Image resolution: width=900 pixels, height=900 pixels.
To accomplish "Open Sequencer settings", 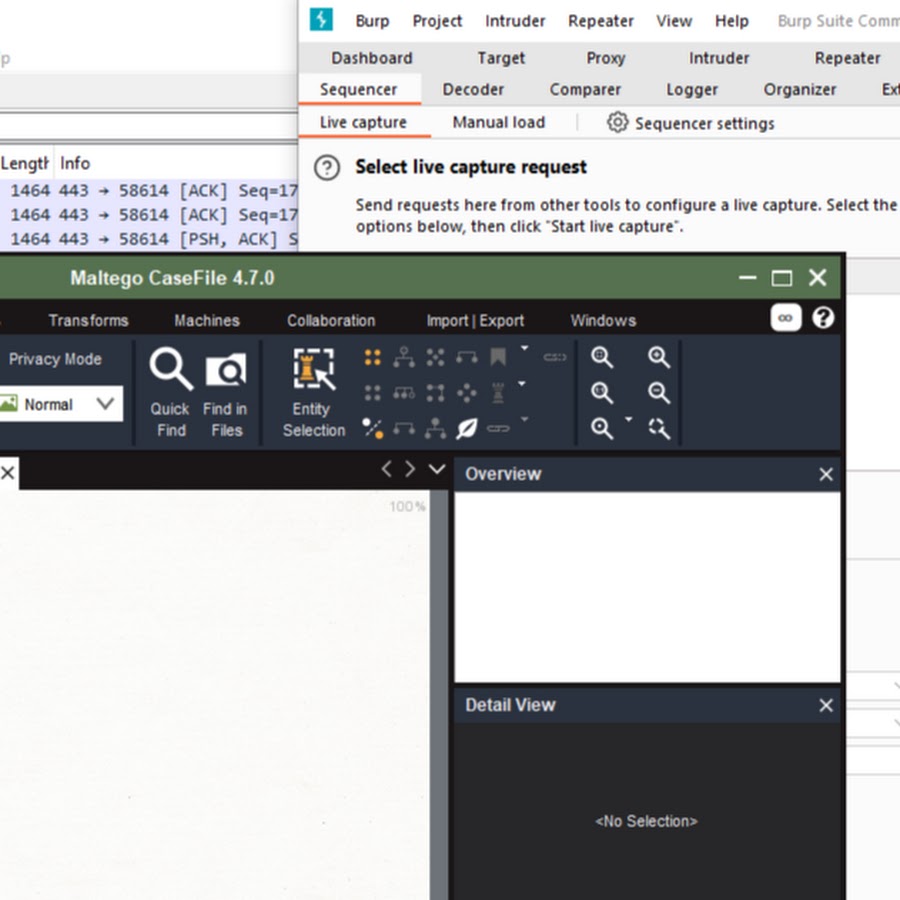I will coord(690,123).
